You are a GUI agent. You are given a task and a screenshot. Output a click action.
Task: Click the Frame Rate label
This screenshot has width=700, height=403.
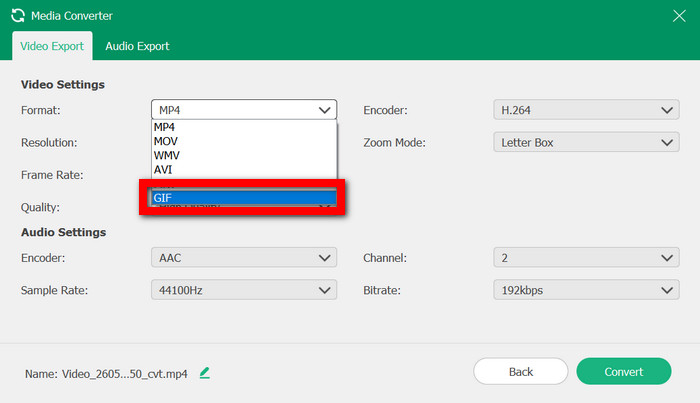coord(52,175)
